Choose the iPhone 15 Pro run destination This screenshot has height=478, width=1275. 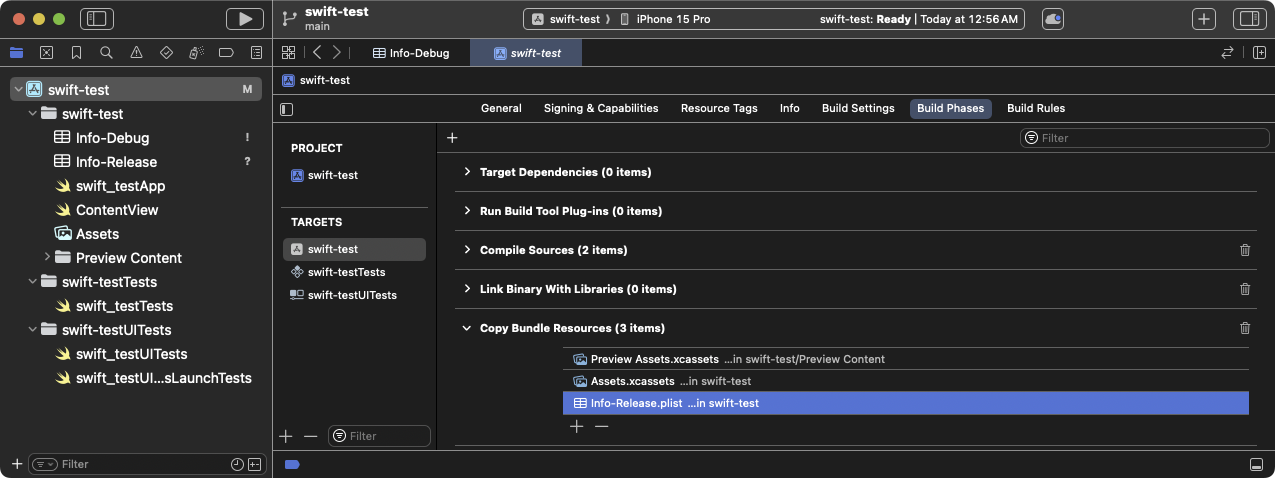(x=672, y=19)
